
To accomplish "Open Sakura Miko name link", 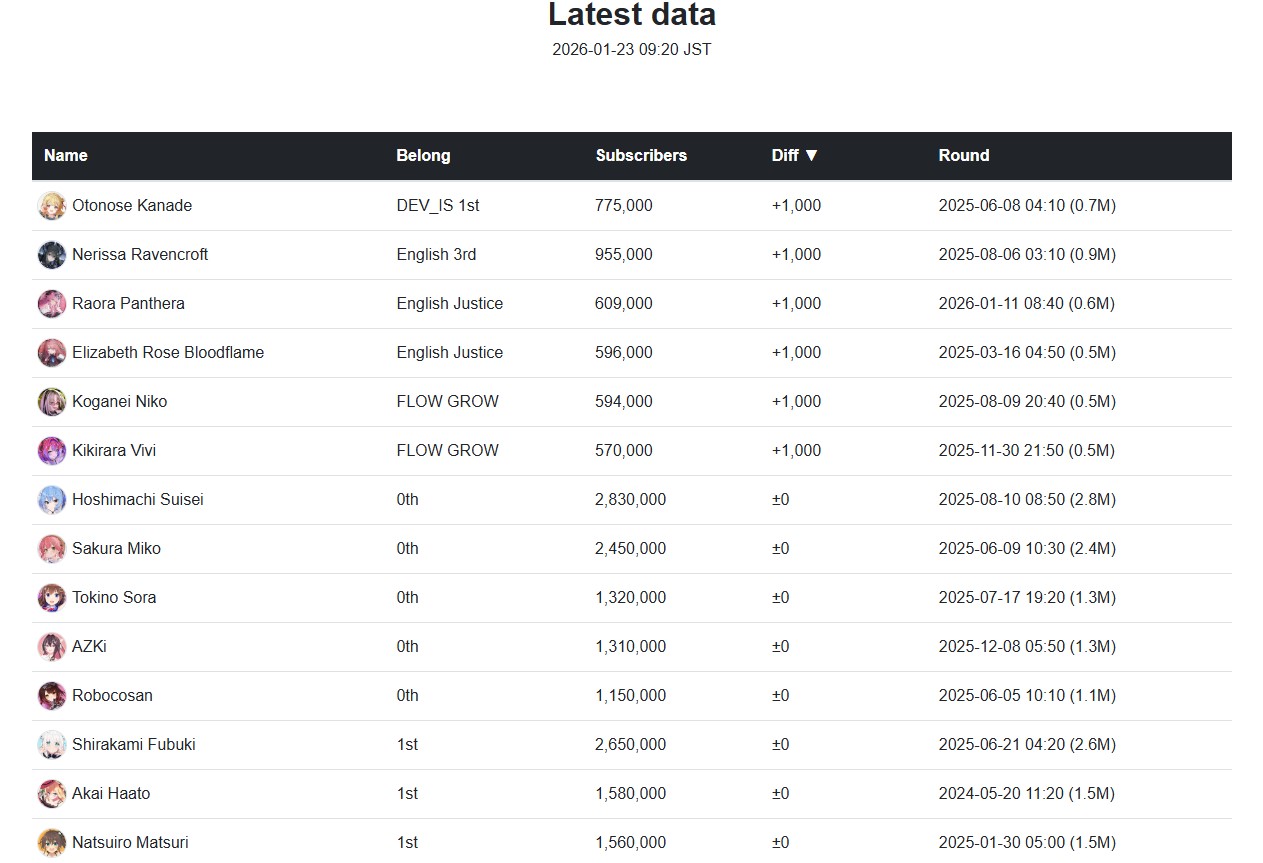I will coord(116,549).
